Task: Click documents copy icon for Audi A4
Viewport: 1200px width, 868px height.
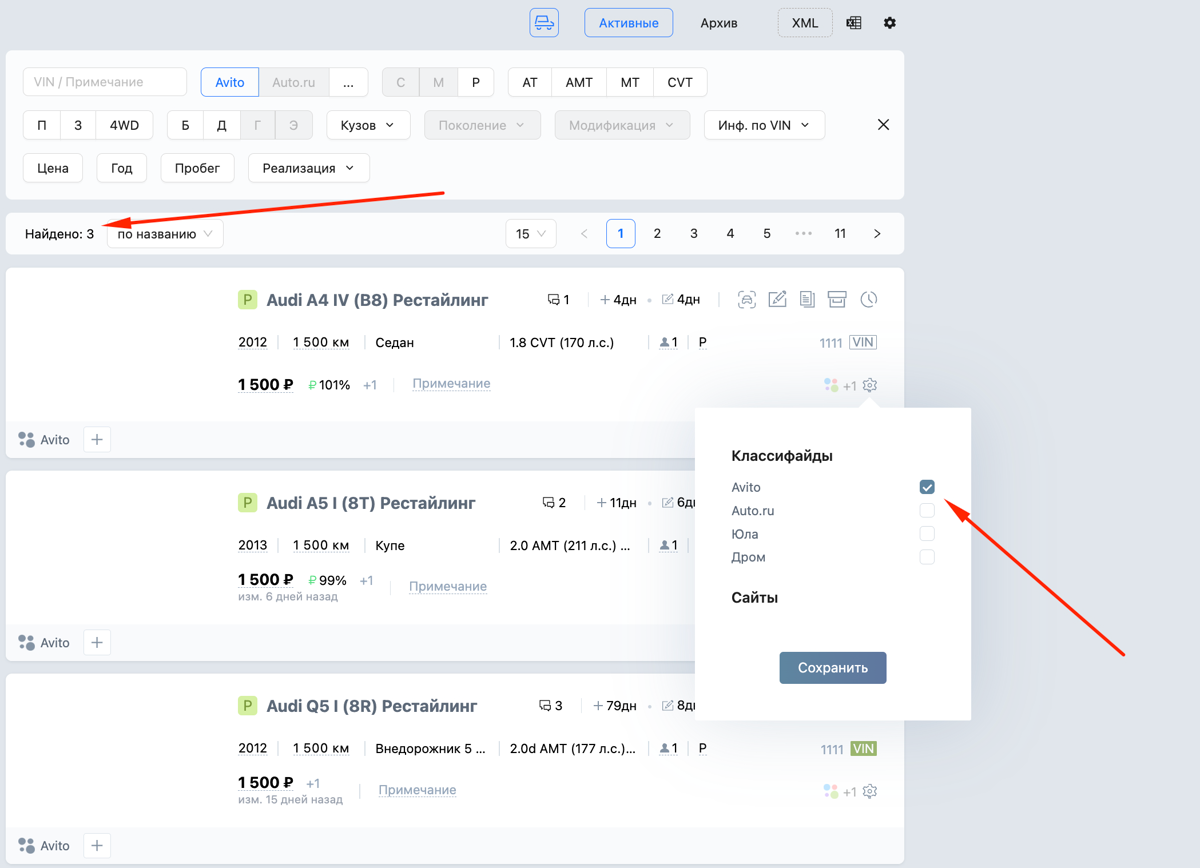Action: click(807, 299)
